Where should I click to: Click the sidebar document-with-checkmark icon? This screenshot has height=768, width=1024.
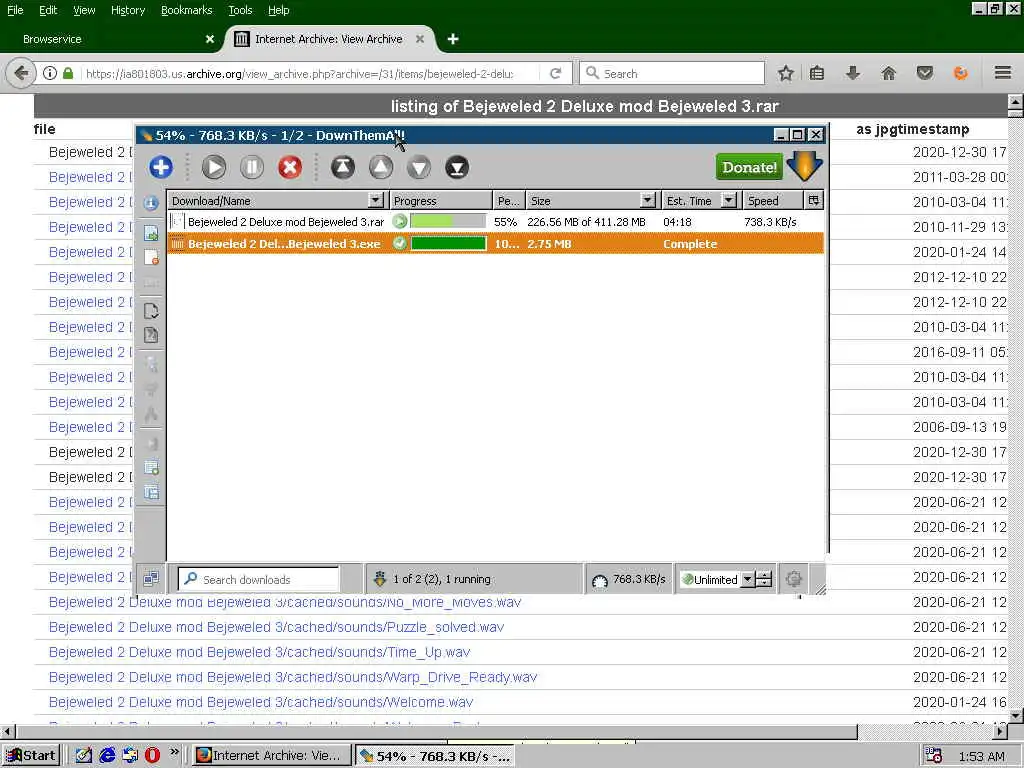151,311
